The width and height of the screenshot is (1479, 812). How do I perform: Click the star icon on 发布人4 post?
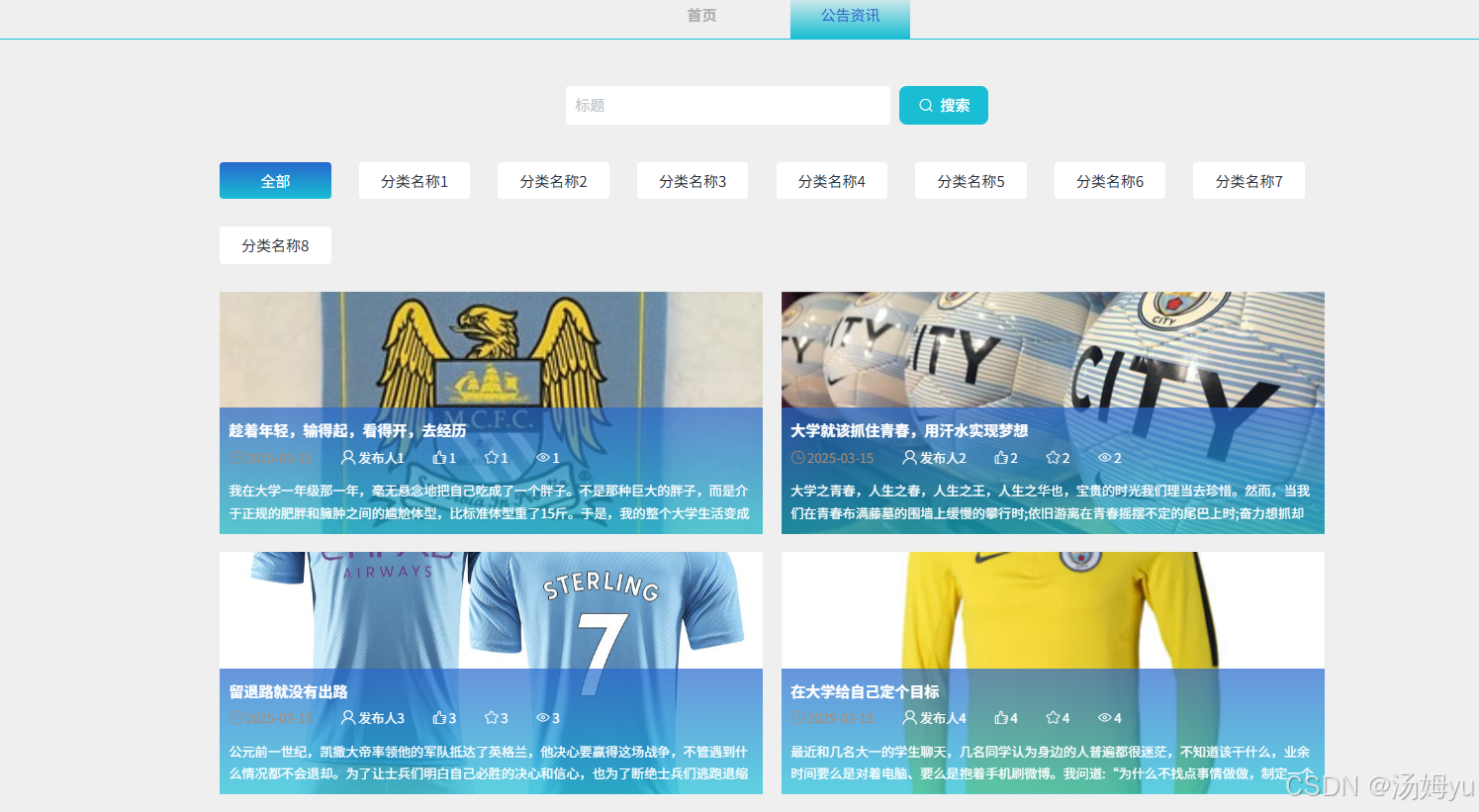tap(1054, 717)
